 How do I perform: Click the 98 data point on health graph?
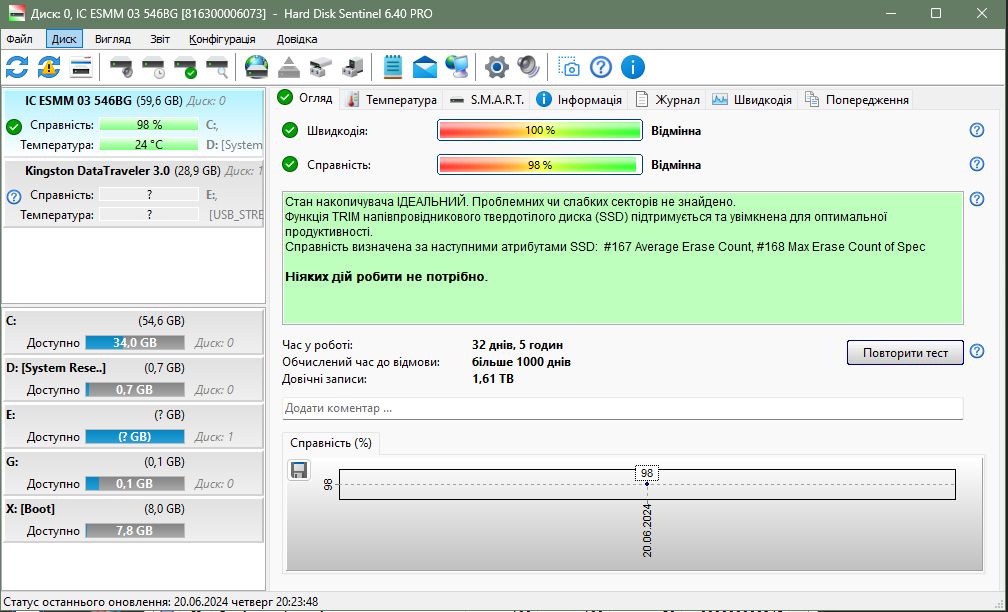(x=647, y=483)
